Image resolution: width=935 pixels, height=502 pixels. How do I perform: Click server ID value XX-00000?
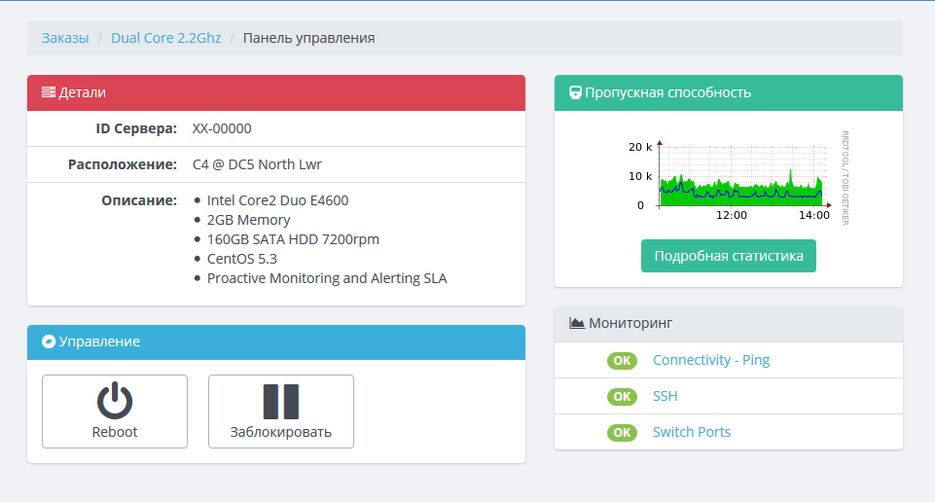222,128
